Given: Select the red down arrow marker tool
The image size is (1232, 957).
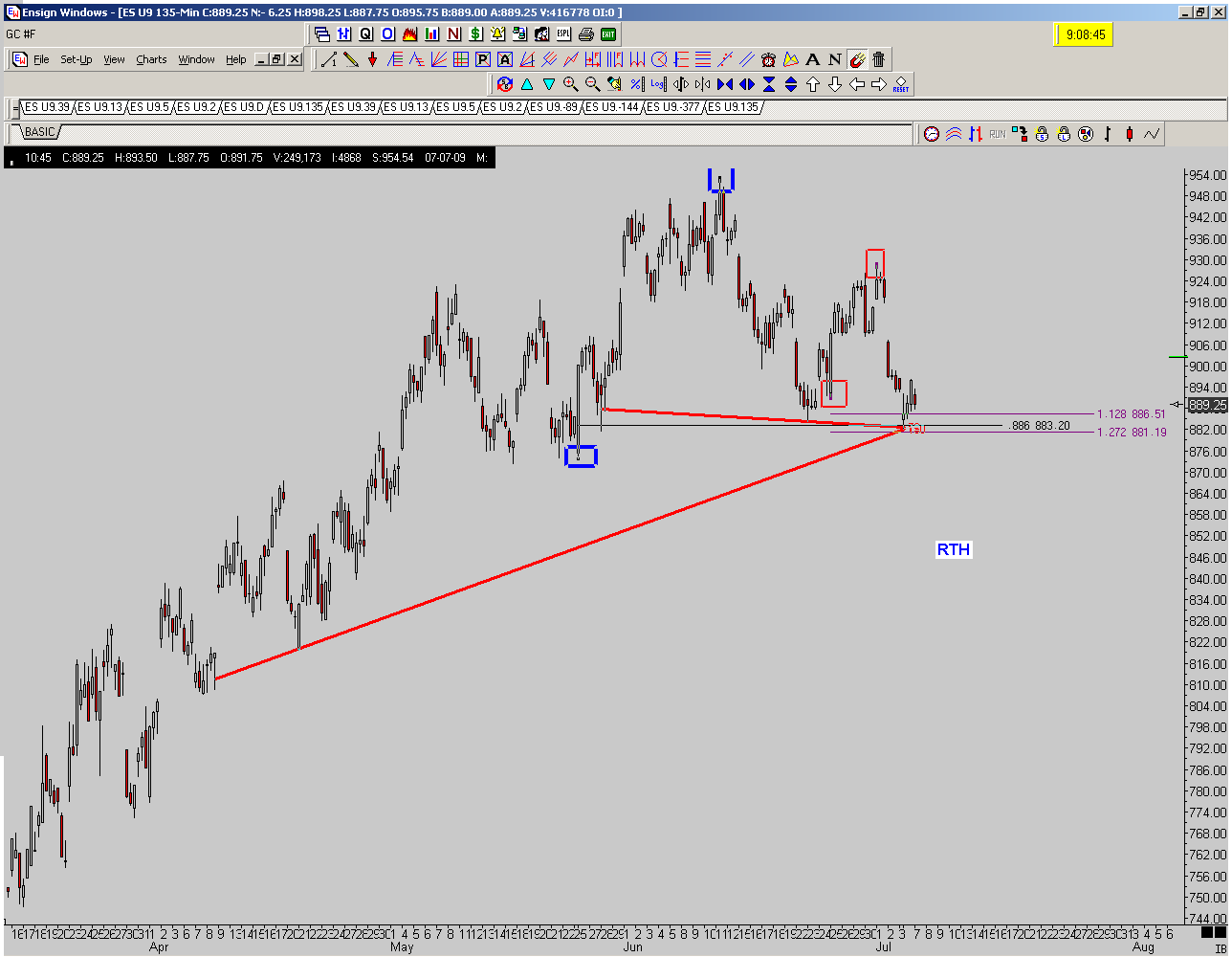Looking at the screenshot, I should [372, 59].
